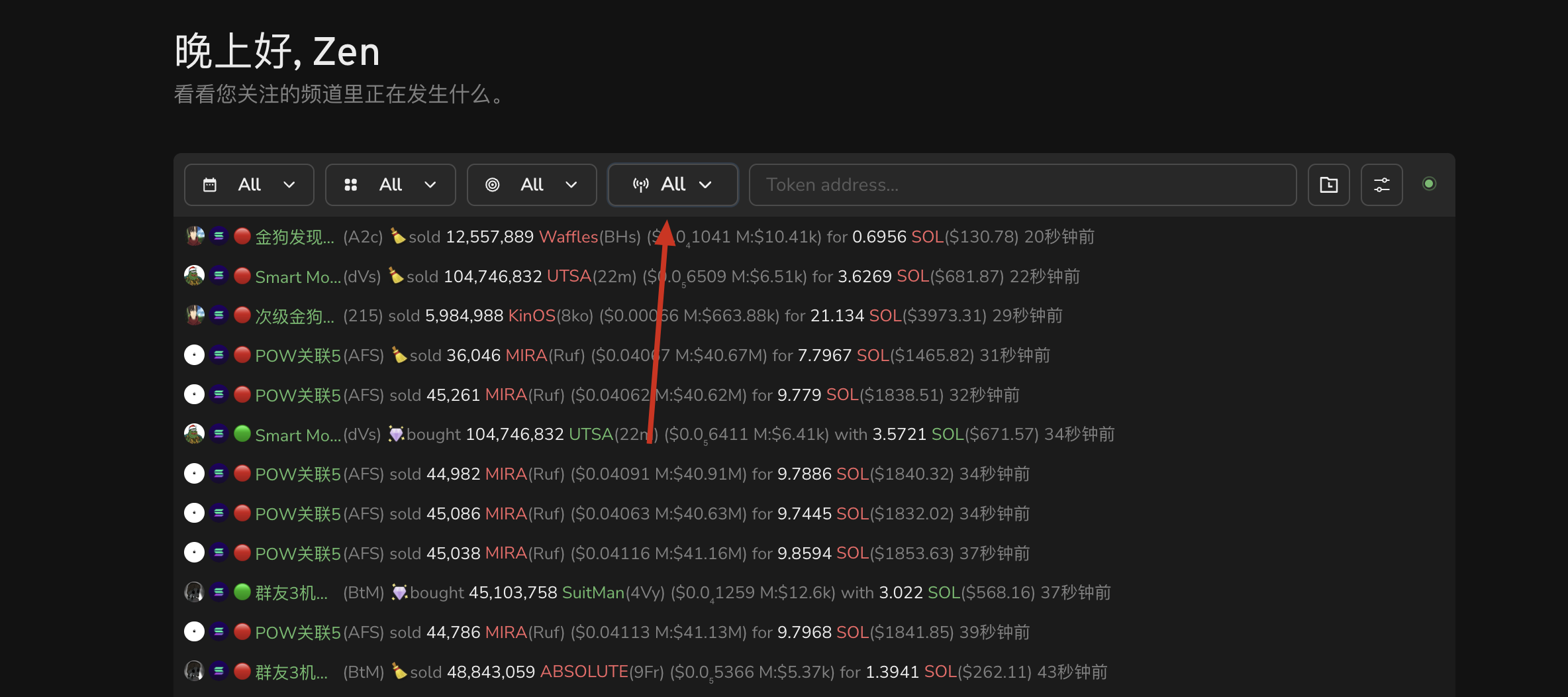Open the ABSOLUTE token link

point(583,672)
